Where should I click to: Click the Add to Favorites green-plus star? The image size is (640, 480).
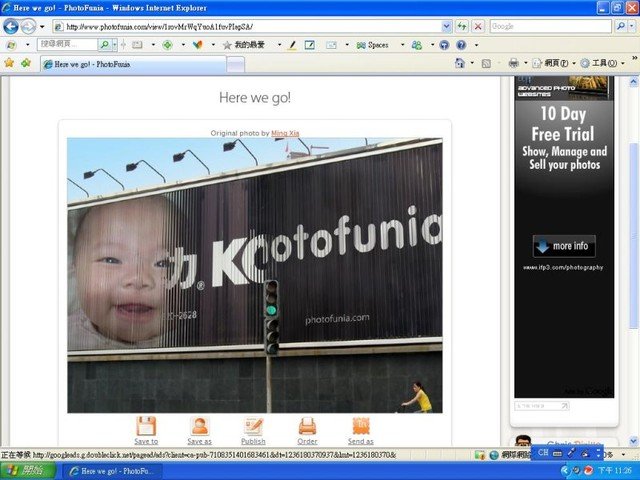coord(26,63)
